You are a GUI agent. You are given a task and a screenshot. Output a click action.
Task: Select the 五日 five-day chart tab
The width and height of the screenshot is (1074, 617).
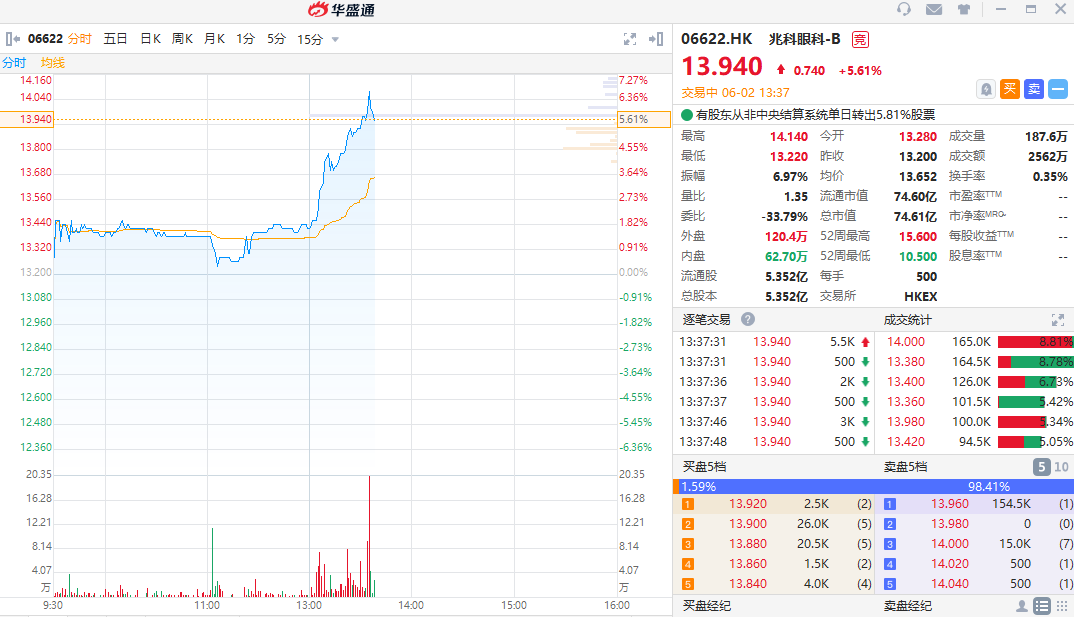point(115,39)
